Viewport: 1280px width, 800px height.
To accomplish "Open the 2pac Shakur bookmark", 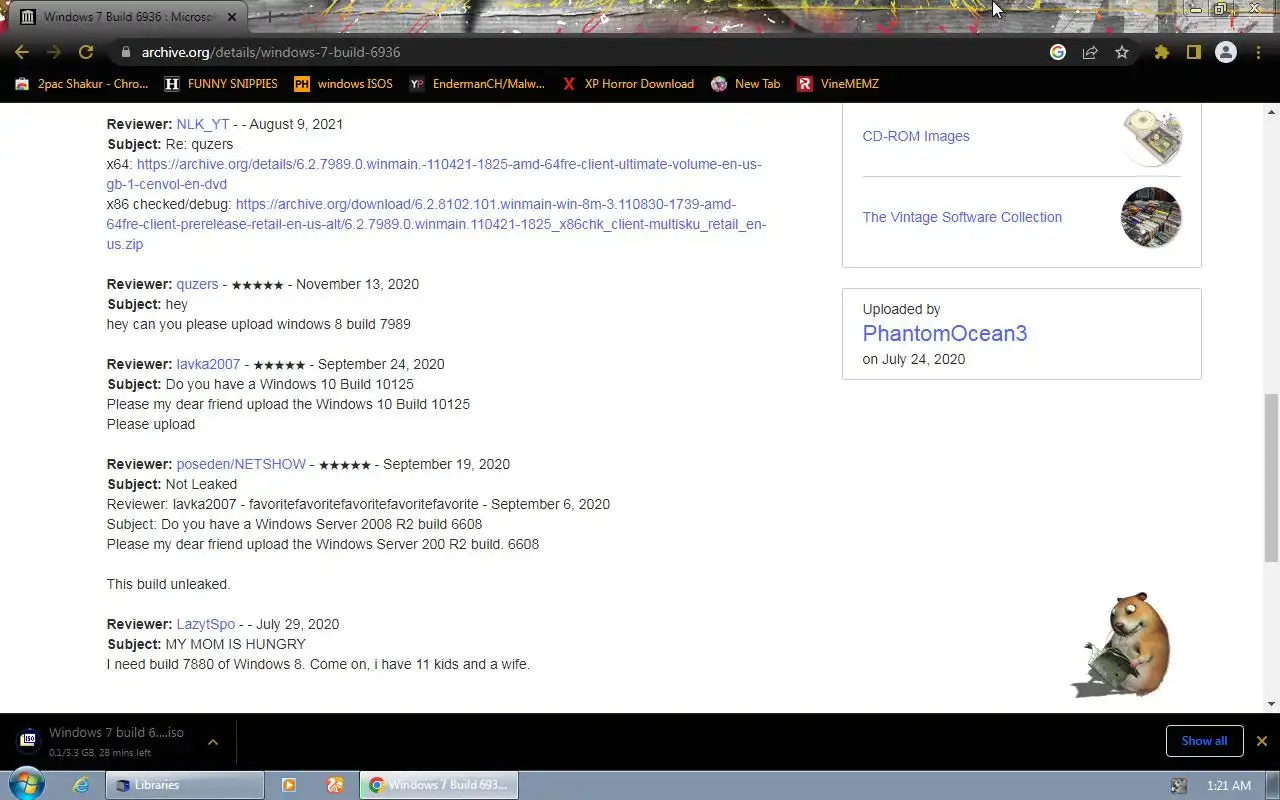I will [82, 84].
